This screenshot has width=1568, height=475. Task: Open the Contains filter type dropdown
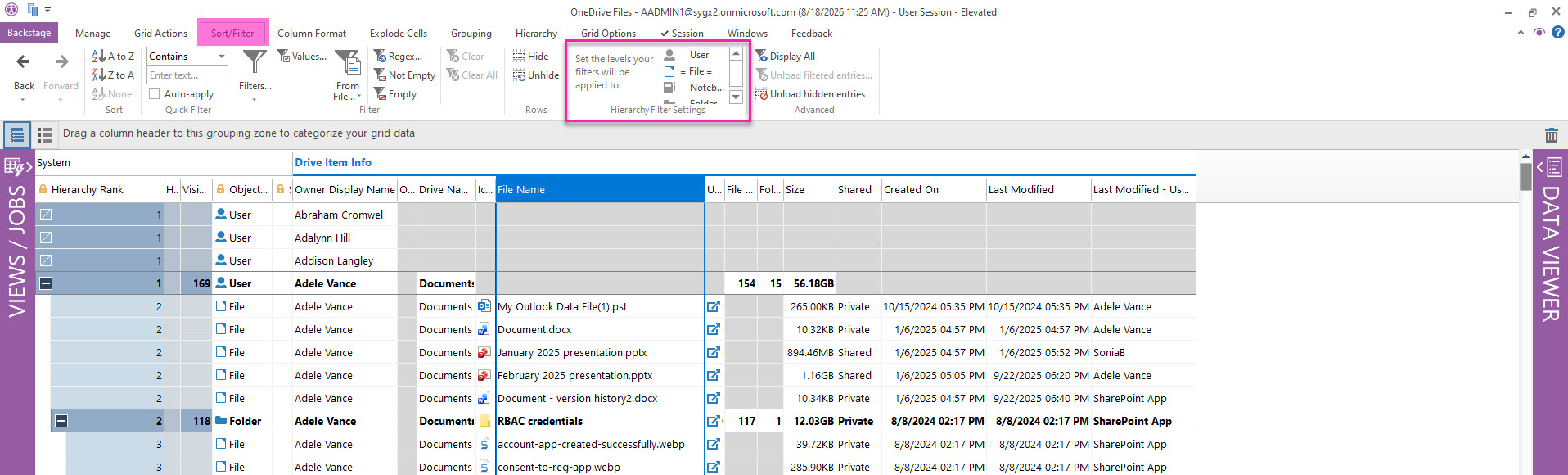(221, 57)
